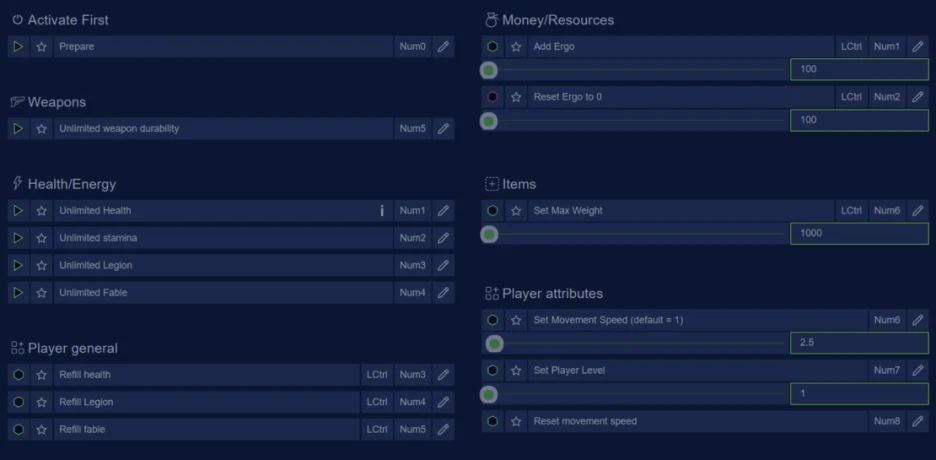This screenshot has height=460, width=936.
Task: Favorite the Set Player Level cheat
Action: [516, 370]
